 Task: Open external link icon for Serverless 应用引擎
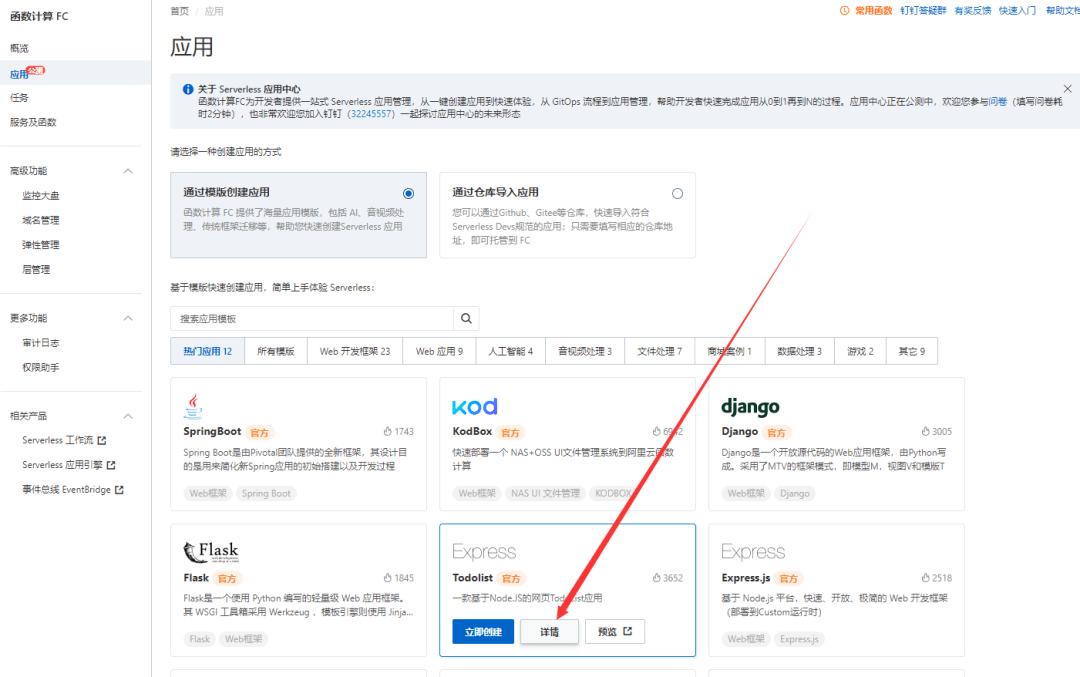tap(111, 465)
